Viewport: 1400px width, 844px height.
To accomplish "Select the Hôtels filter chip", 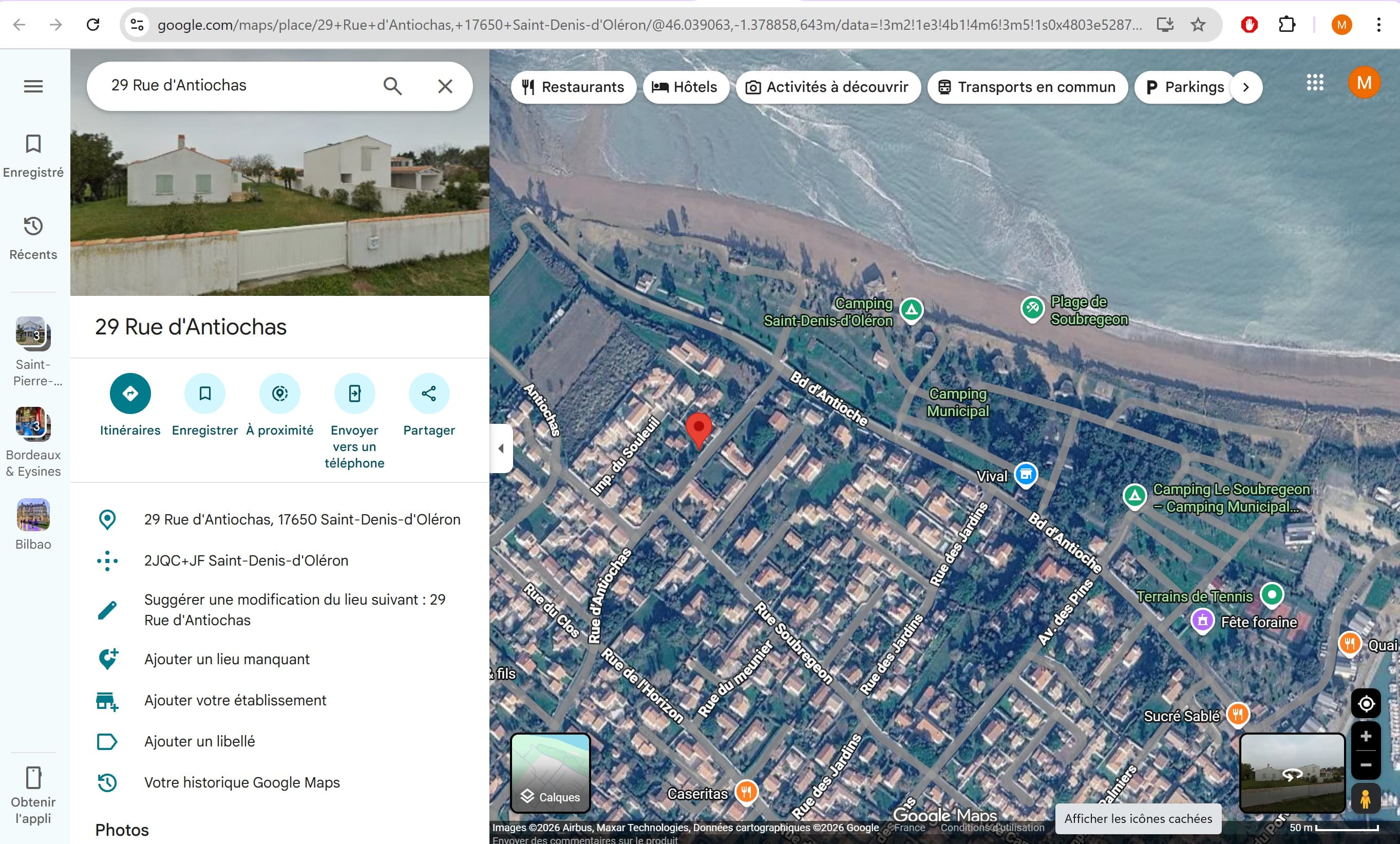I will click(x=686, y=87).
